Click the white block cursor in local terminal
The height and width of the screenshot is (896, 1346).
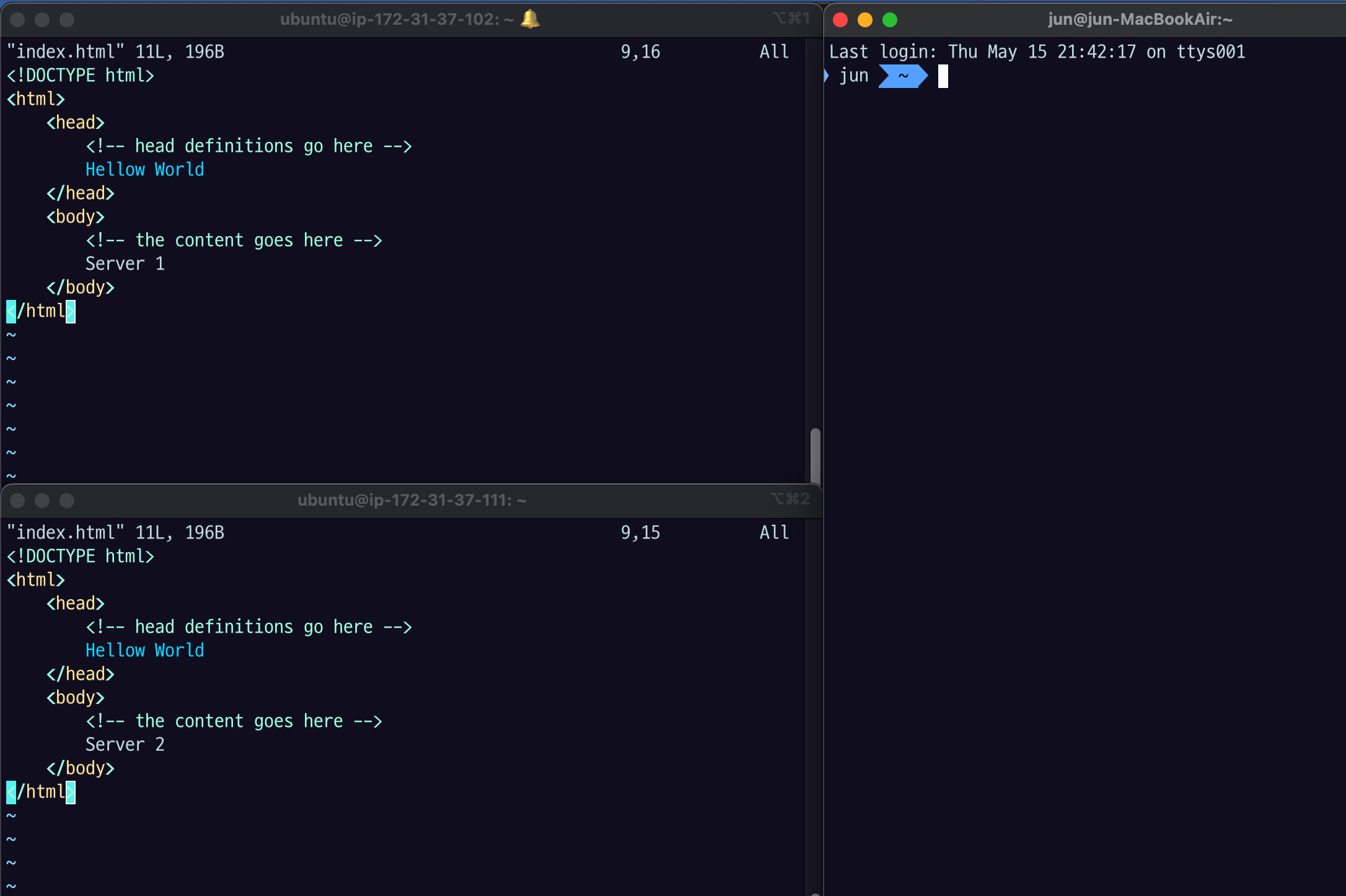click(943, 77)
